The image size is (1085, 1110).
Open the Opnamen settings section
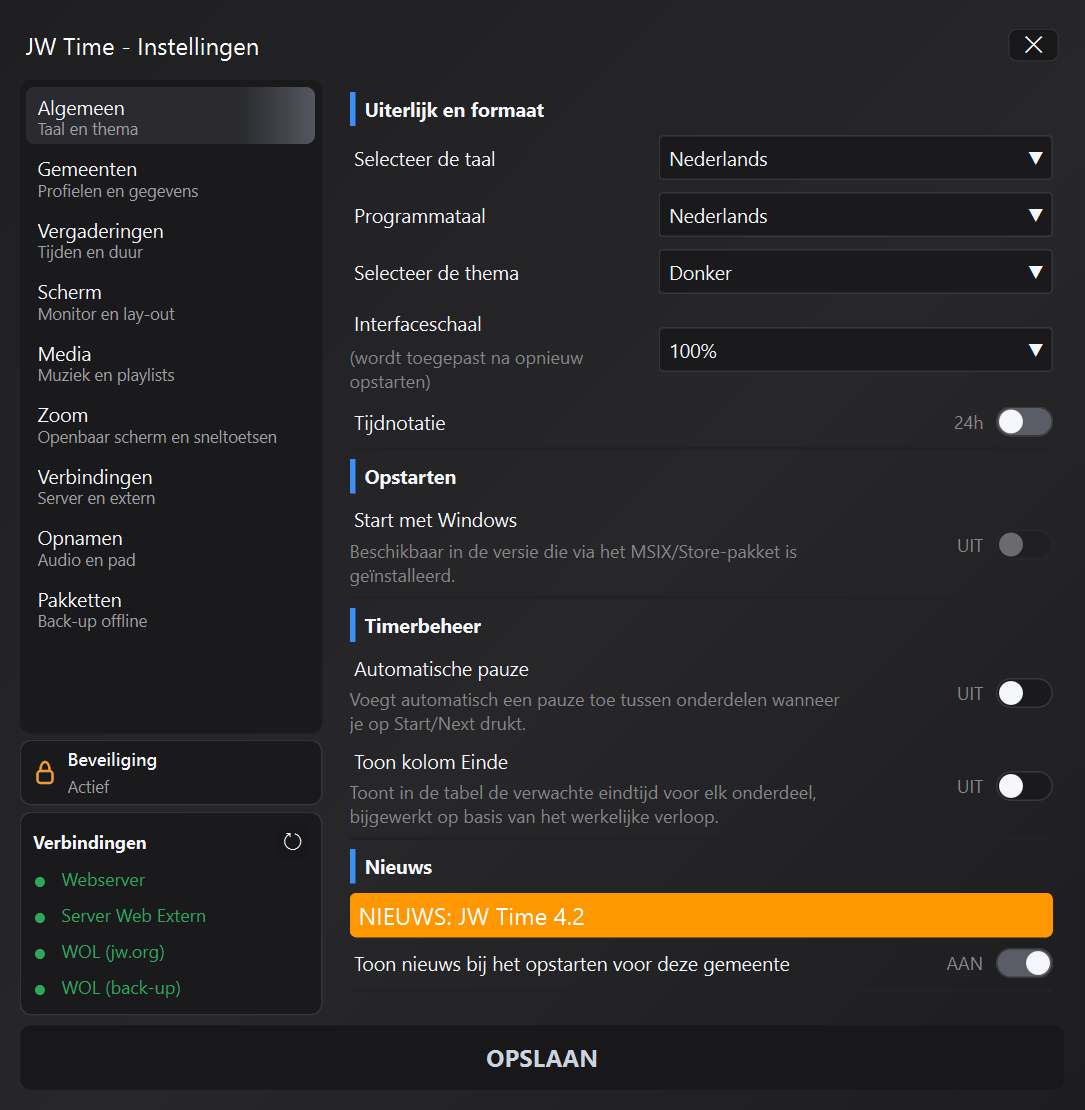pos(170,549)
